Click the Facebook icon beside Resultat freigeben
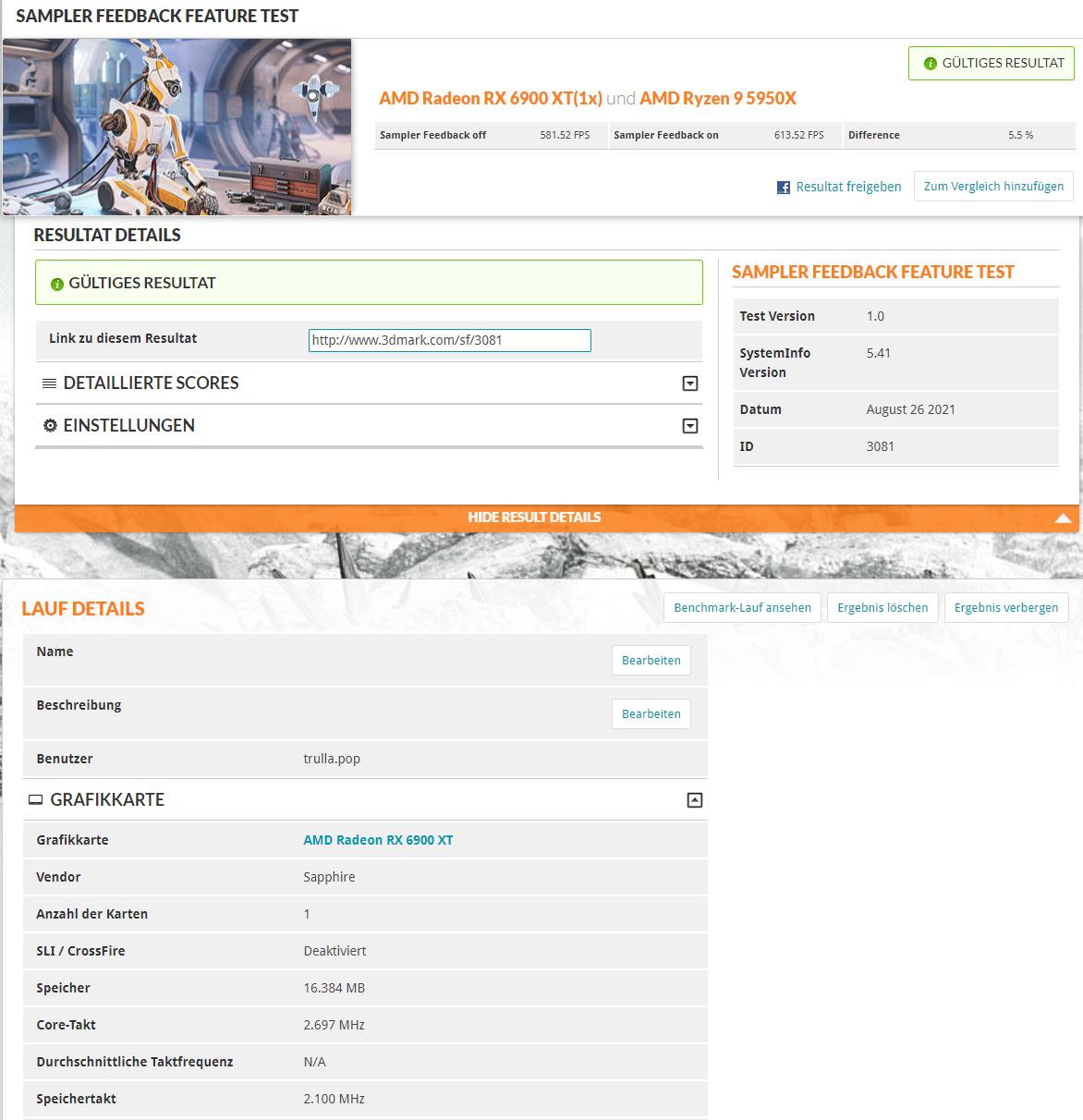Viewport: 1083px width, 1120px height. (x=784, y=188)
